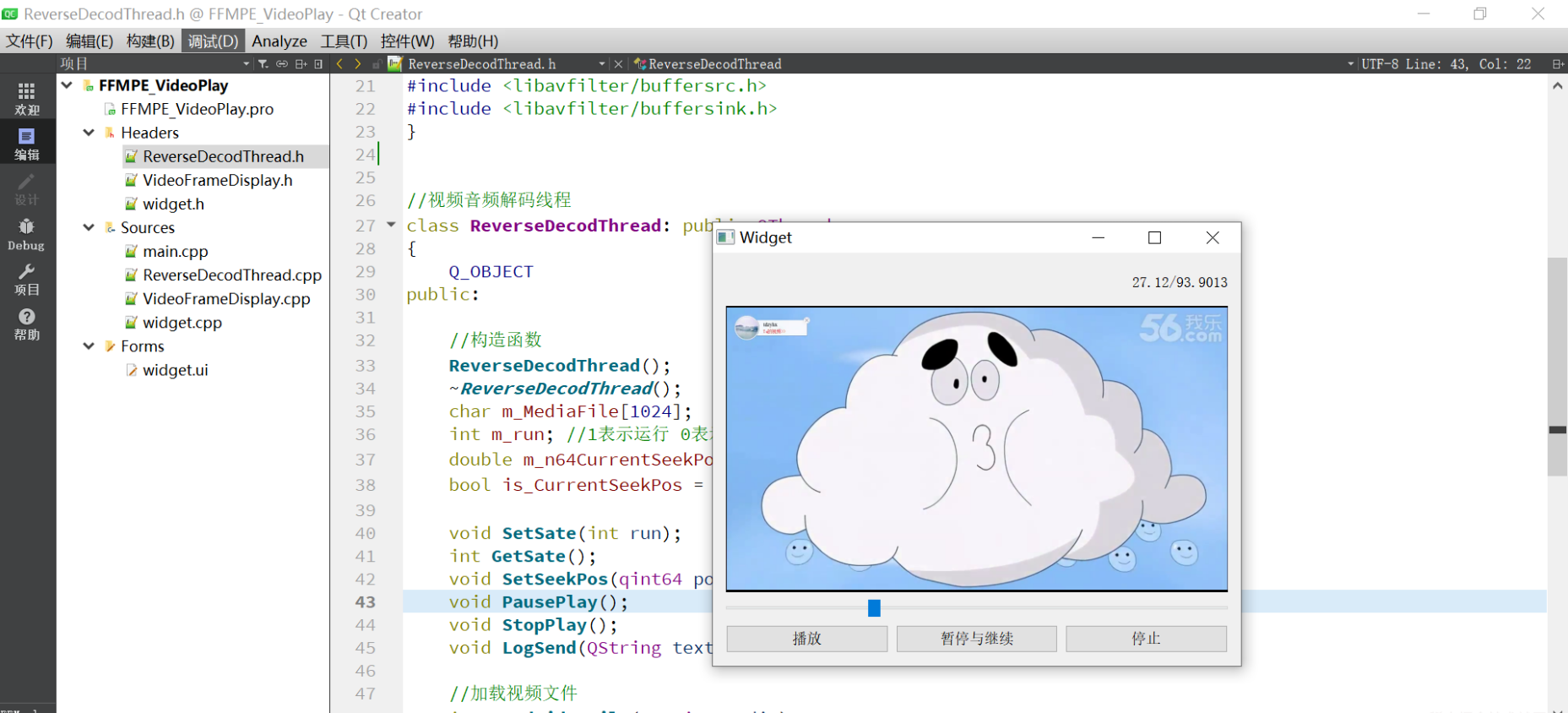Screen dimensions: 1568x713
Task: Click the playback time label 27.12/93.9013
Action: point(1180,282)
